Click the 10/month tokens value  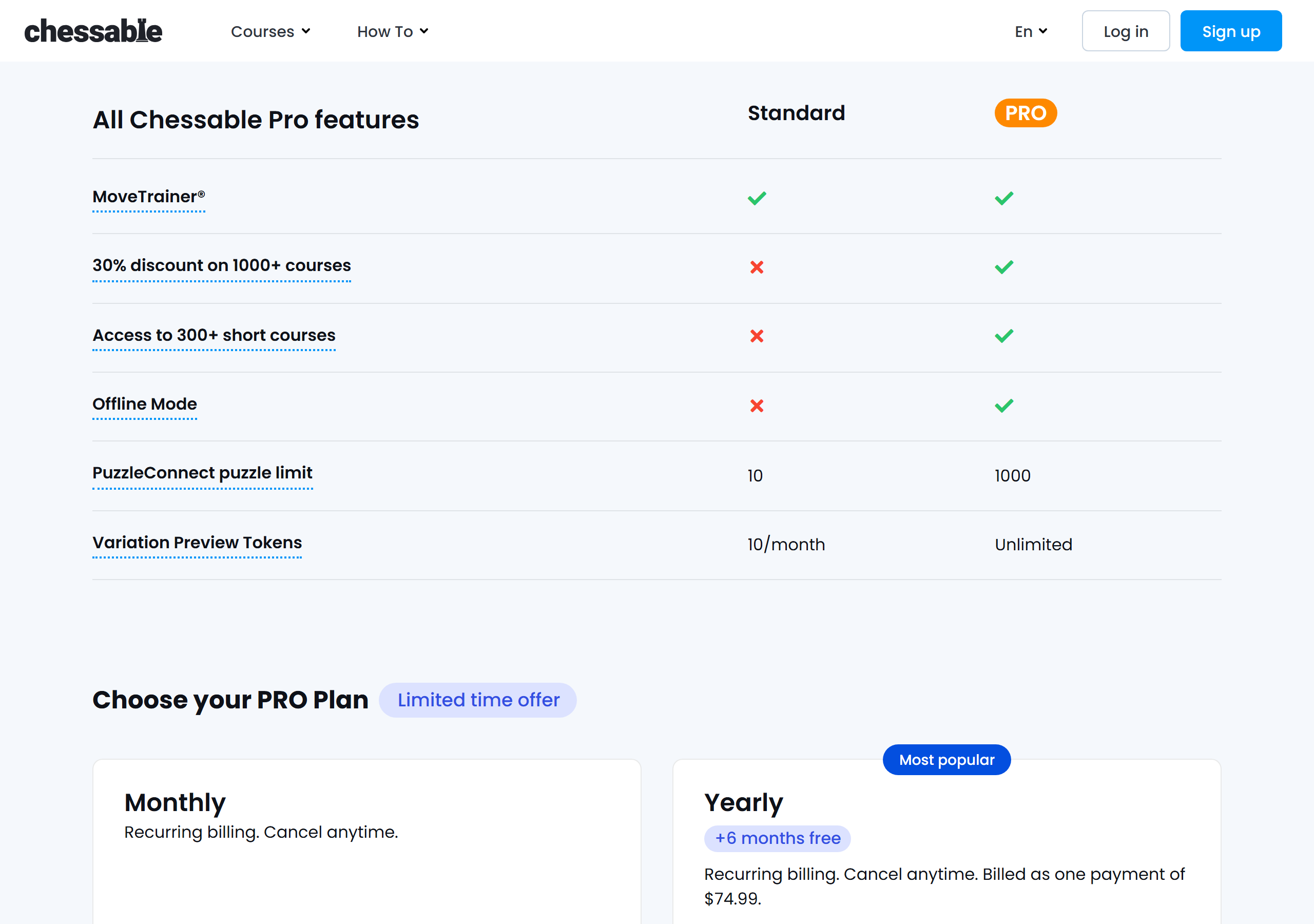[786, 545]
